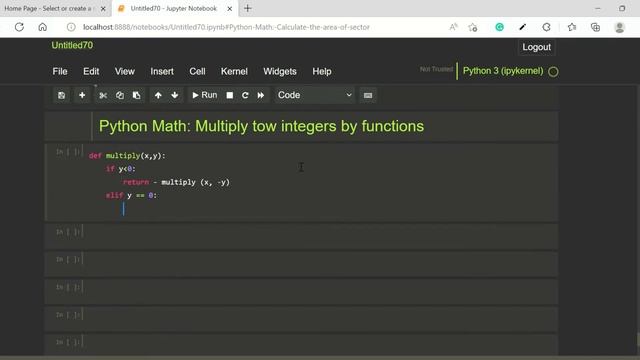Open the browser profile avatar
The image size is (640, 360).
click(x=620, y=27)
